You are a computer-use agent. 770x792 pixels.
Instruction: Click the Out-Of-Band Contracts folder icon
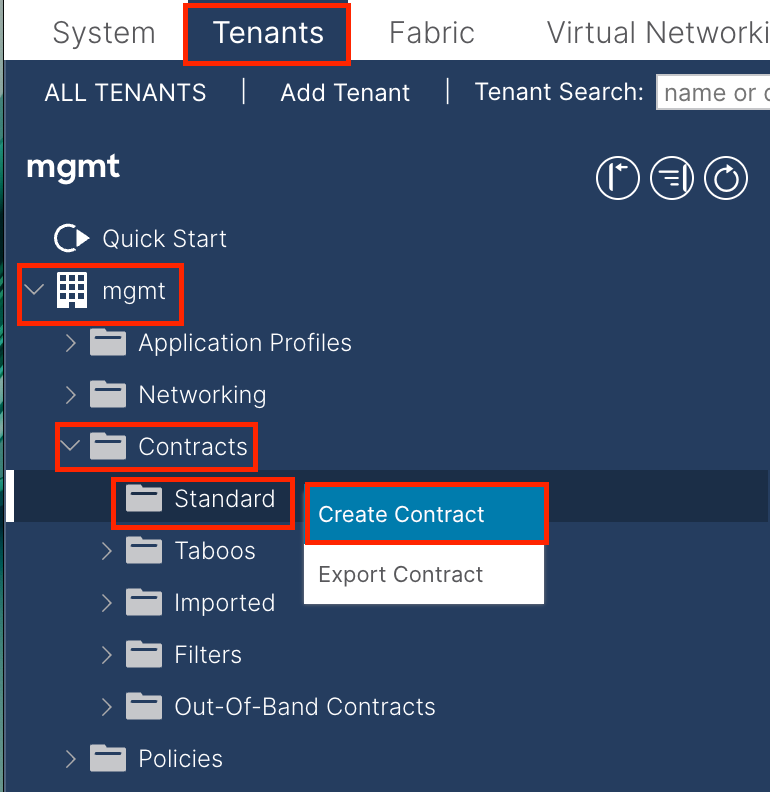(144, 707)
